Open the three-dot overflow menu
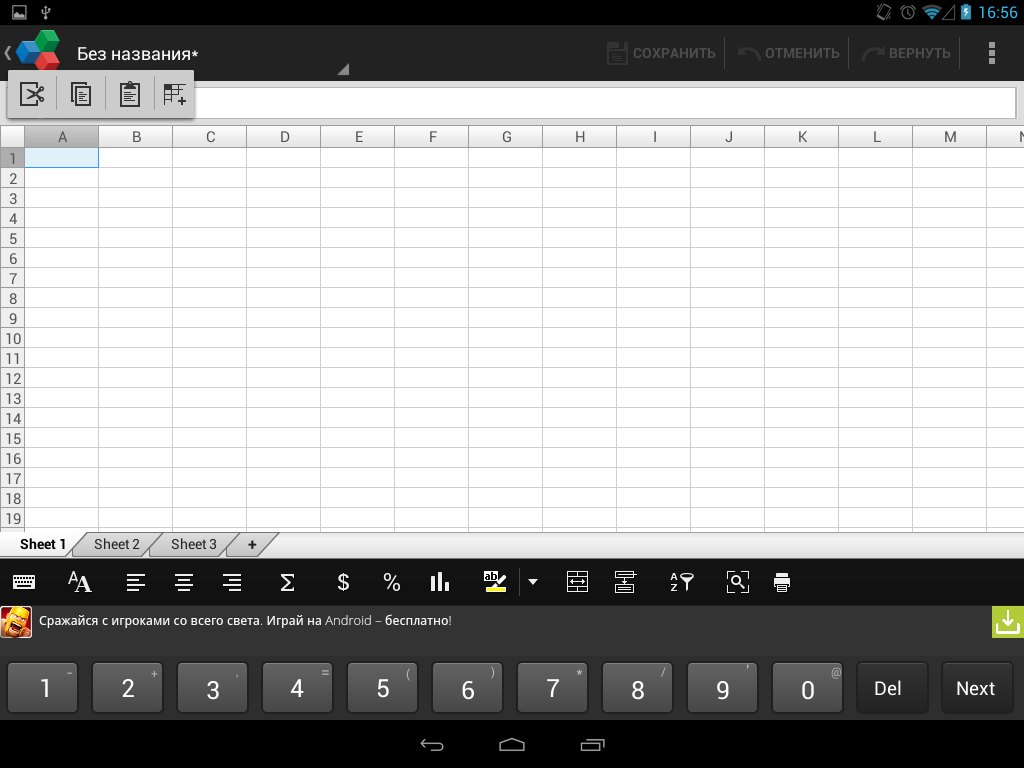This screenshot has width=1024, height=768. pyautogui.click(x=992, y=53)
